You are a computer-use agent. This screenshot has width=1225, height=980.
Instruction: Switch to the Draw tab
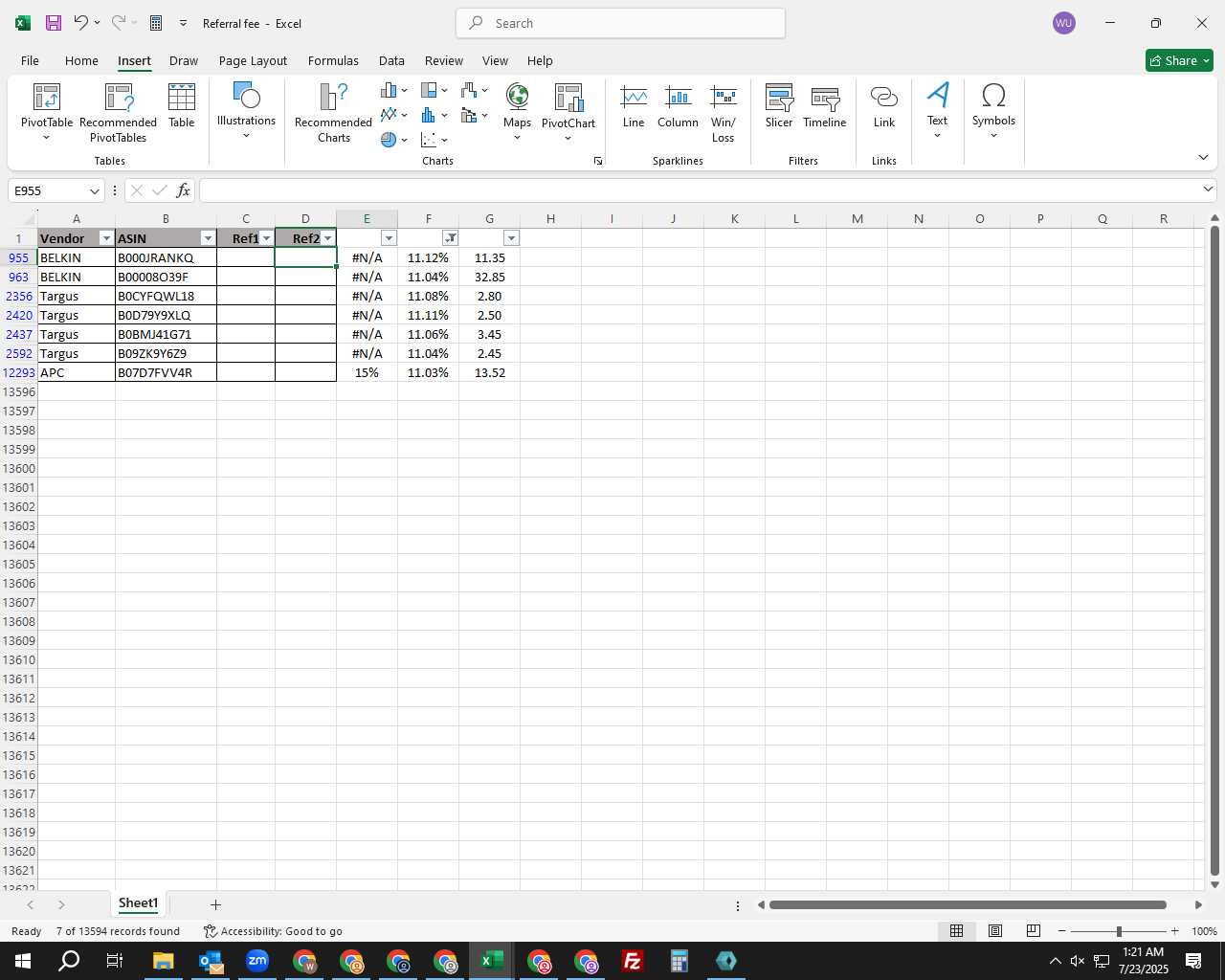pyautogui.click(x=184, y=60)
